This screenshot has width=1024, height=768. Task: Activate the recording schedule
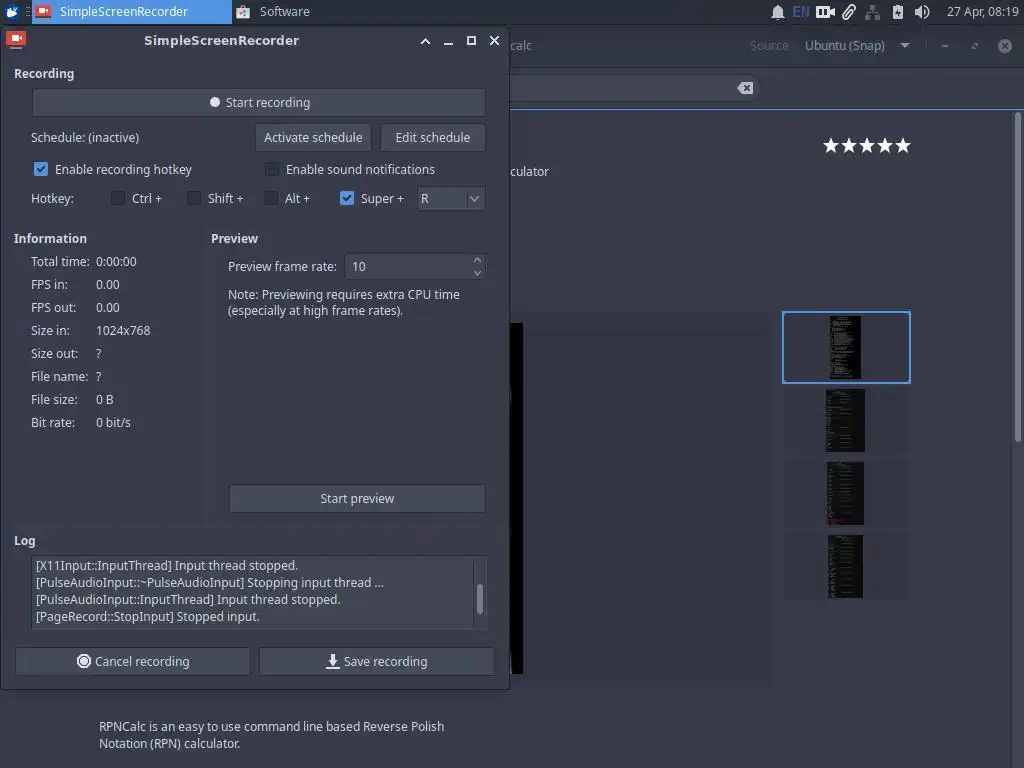pos(313,138)
